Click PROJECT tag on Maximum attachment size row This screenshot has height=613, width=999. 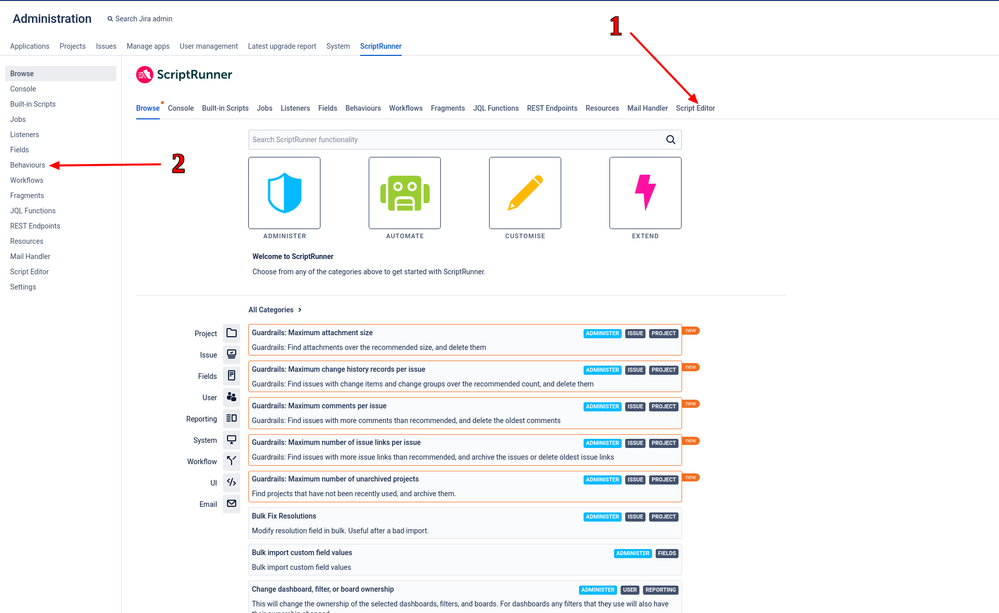663,333
